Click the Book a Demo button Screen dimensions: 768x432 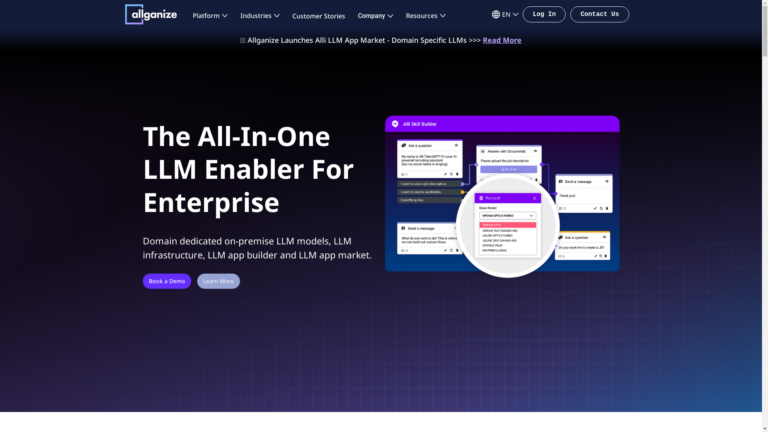tap(167, 281)
